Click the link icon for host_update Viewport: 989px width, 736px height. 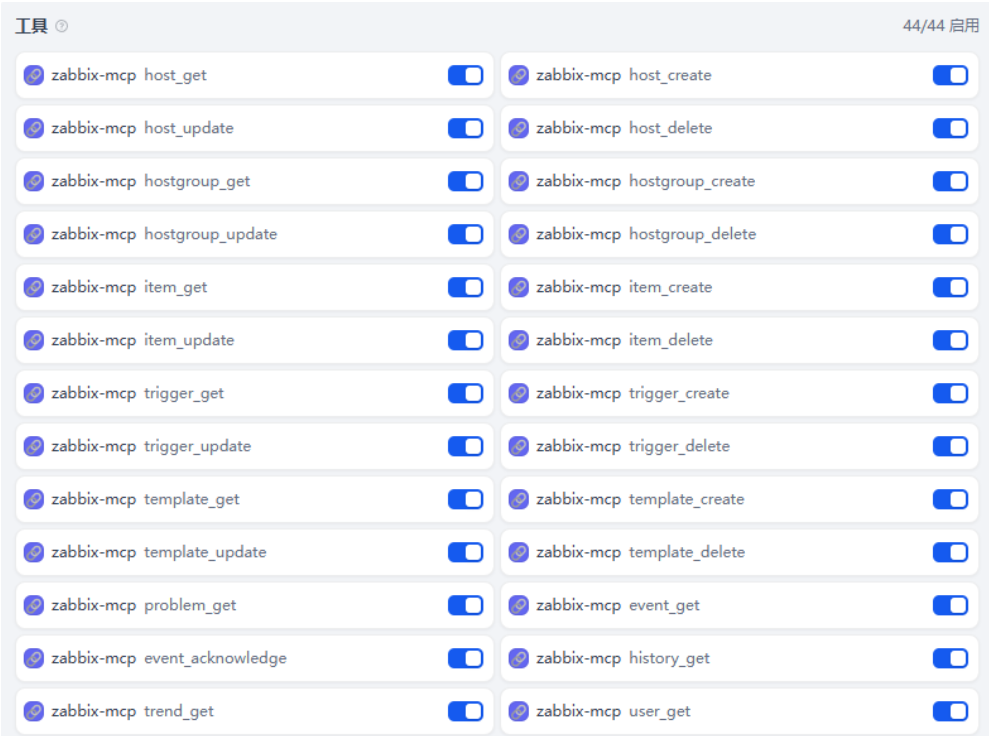point(33,128)
